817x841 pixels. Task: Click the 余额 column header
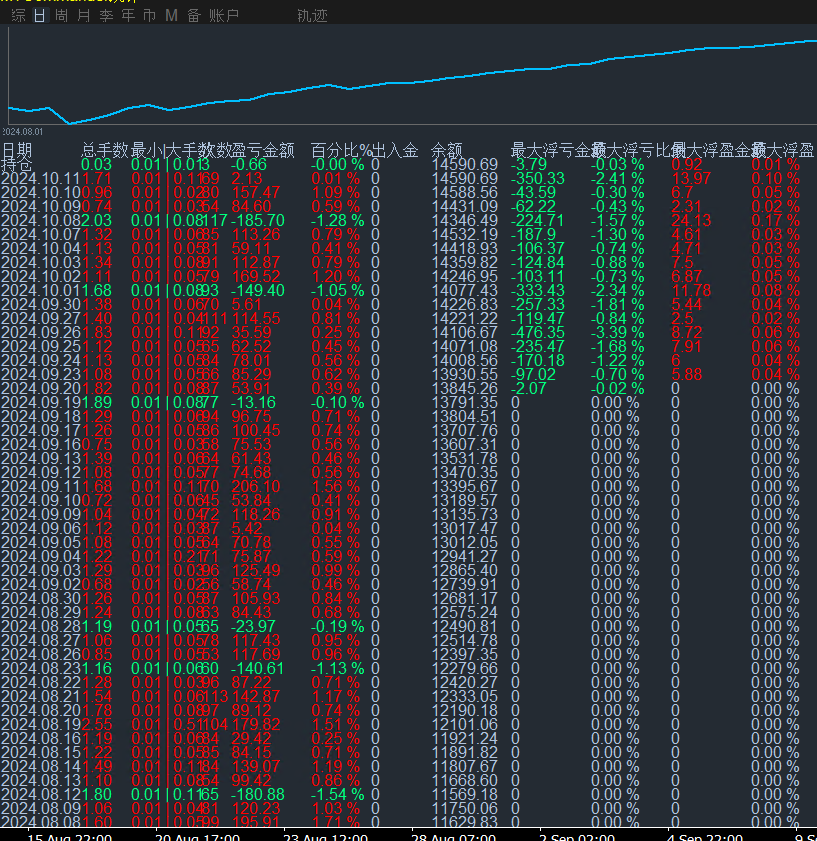[x=447, y=150]
